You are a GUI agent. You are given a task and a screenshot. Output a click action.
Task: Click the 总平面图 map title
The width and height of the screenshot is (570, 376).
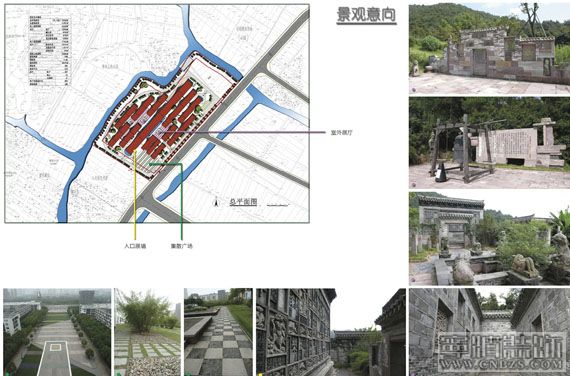[243, 202]
